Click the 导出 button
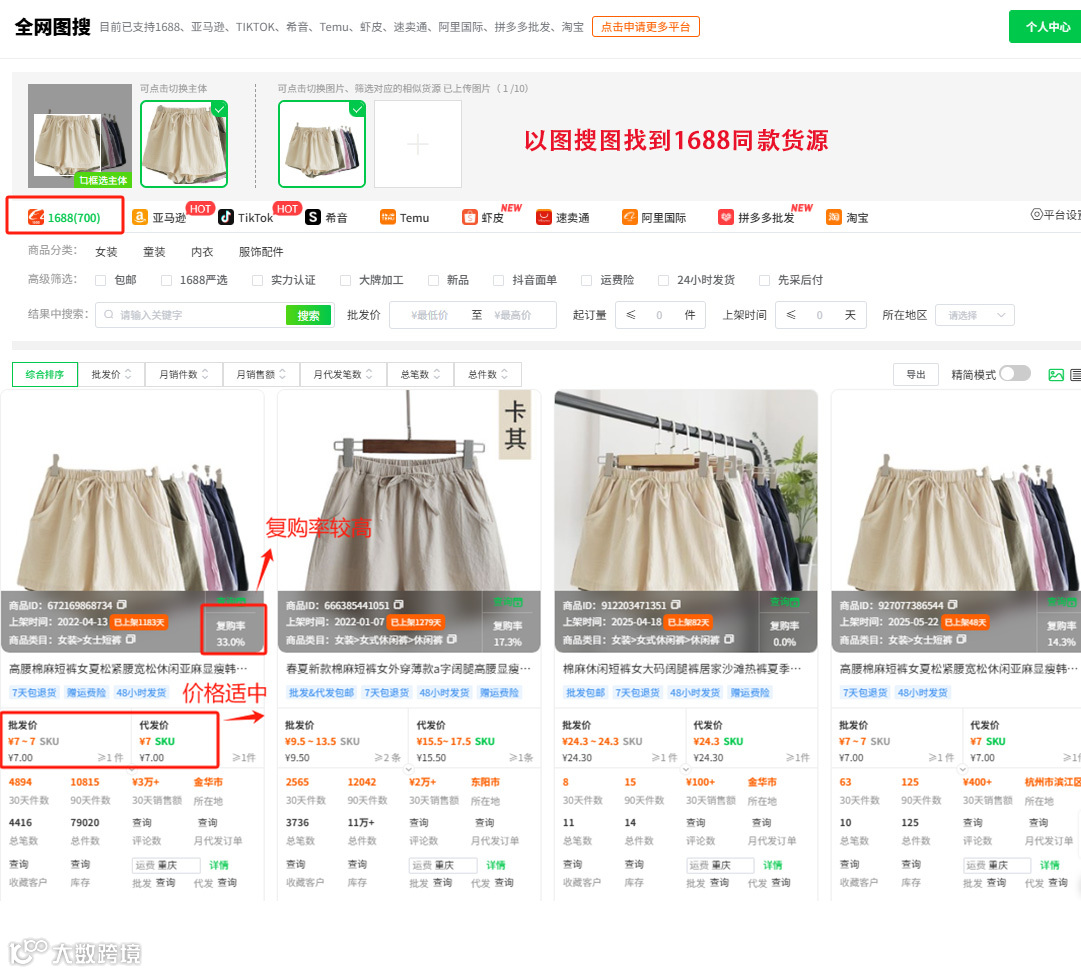 (x=916, y=374)
